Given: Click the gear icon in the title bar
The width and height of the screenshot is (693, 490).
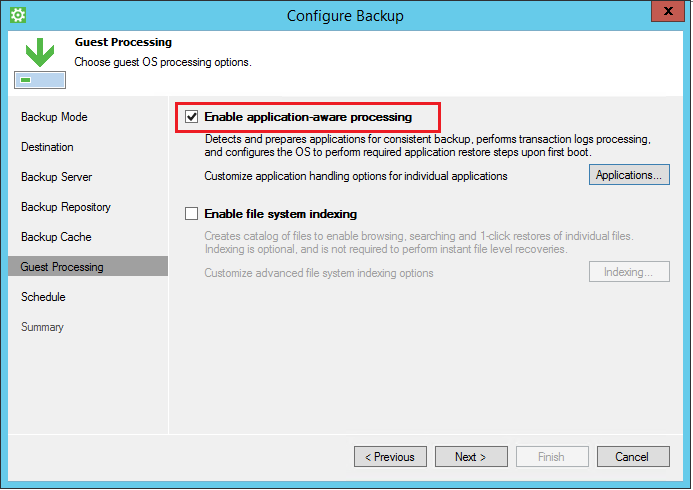Looking at the screenshot, I should pyautogui.click(x=17, y=15).
